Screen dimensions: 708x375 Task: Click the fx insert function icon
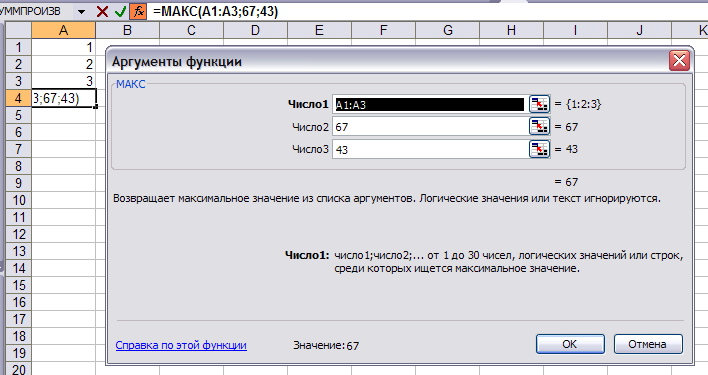coord(139,11)
